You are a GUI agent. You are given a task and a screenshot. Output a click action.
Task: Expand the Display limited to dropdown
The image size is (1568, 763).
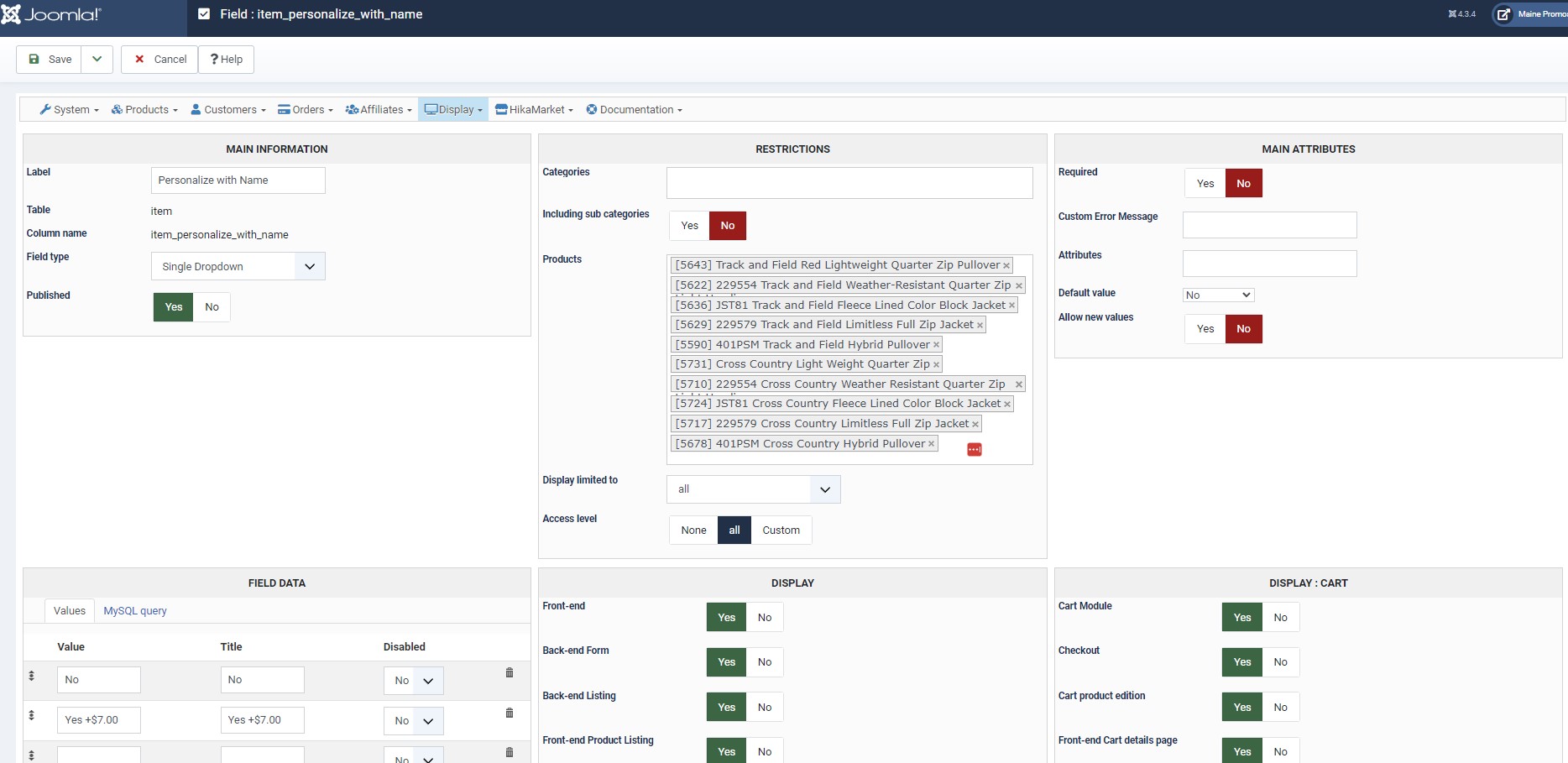coord(753,489)
